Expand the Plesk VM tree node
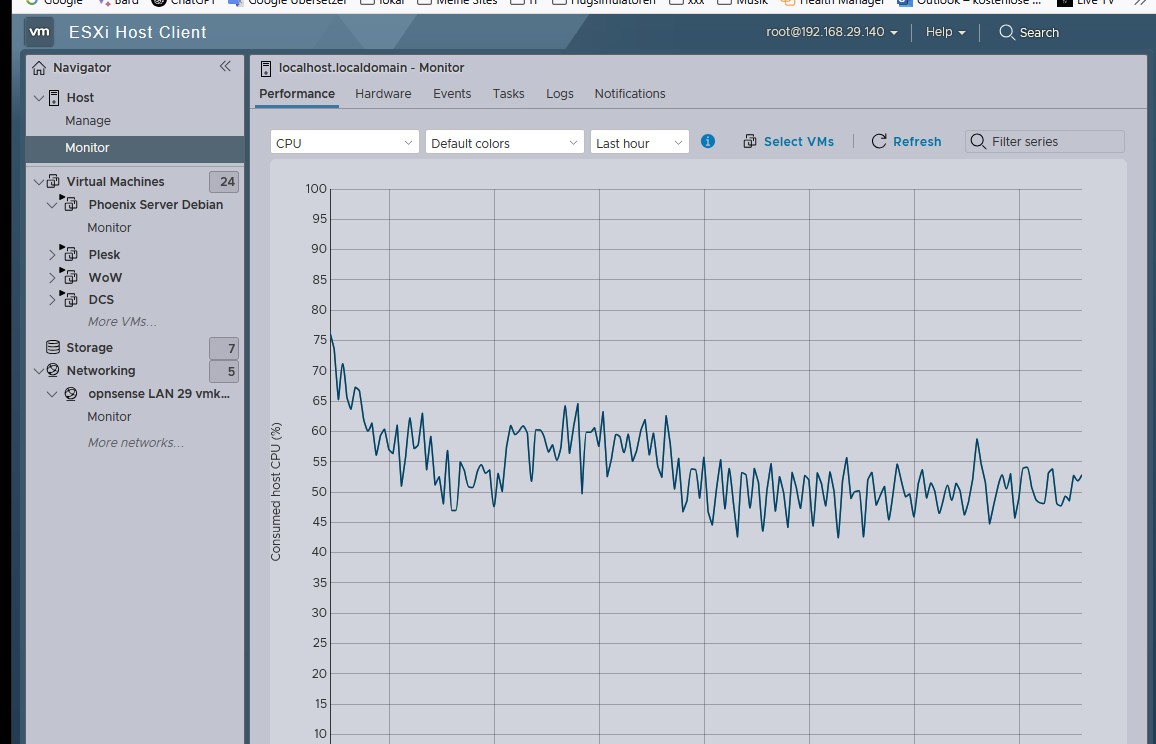The image size is (1156, 744). click(53, 255)
